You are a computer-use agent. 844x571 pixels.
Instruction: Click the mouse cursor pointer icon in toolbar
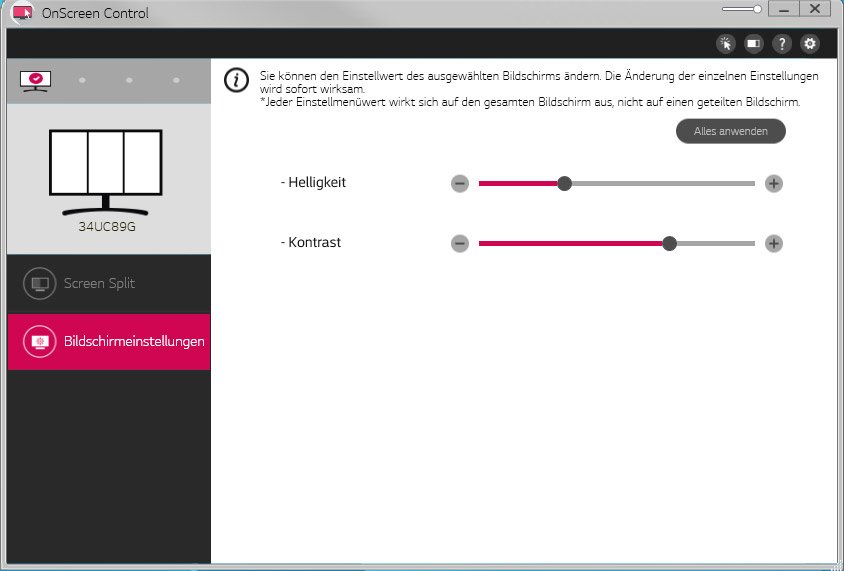[726, 43]
